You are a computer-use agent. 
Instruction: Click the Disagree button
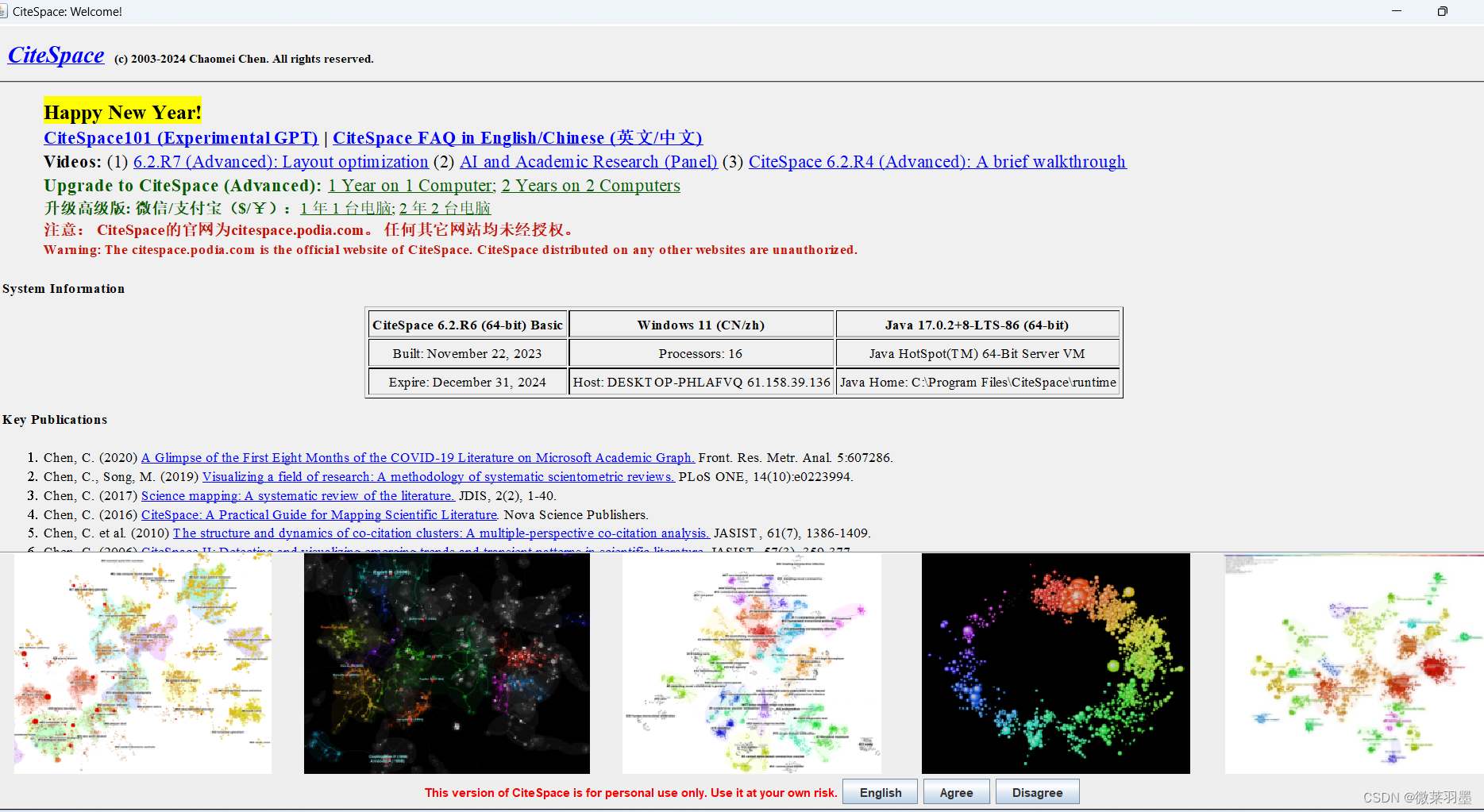click(x=1037, y=792)
